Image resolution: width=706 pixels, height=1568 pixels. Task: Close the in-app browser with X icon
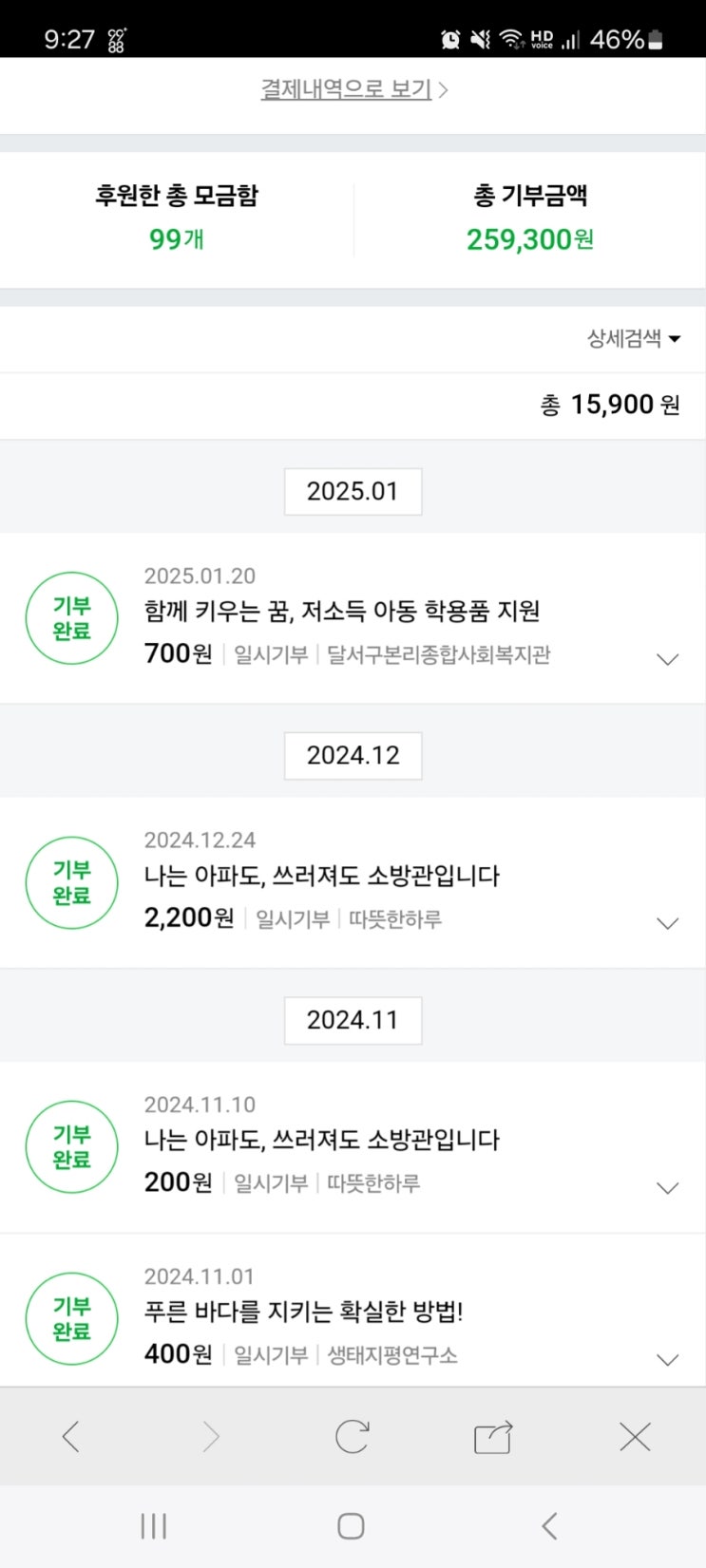tap(634, 1436)
